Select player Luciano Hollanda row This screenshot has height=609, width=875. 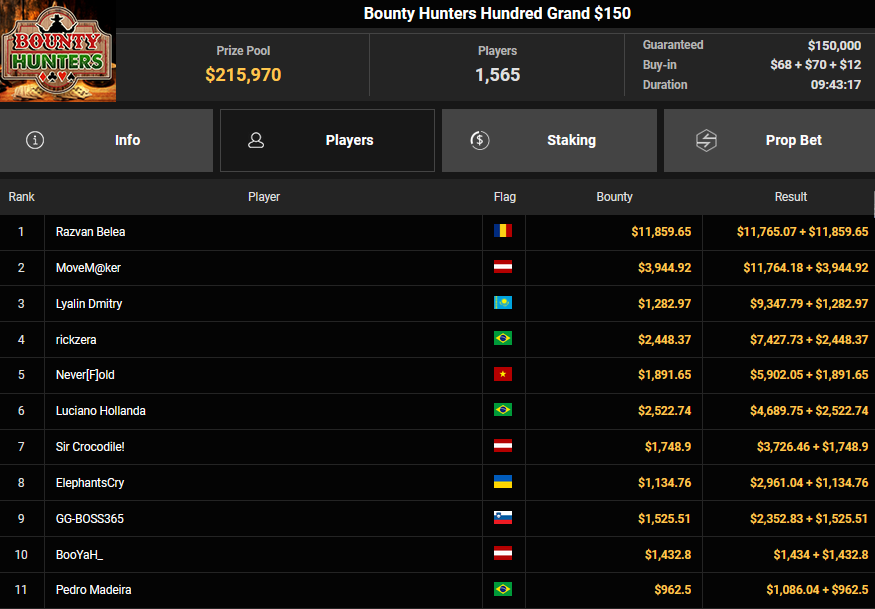tap(101, 411)
